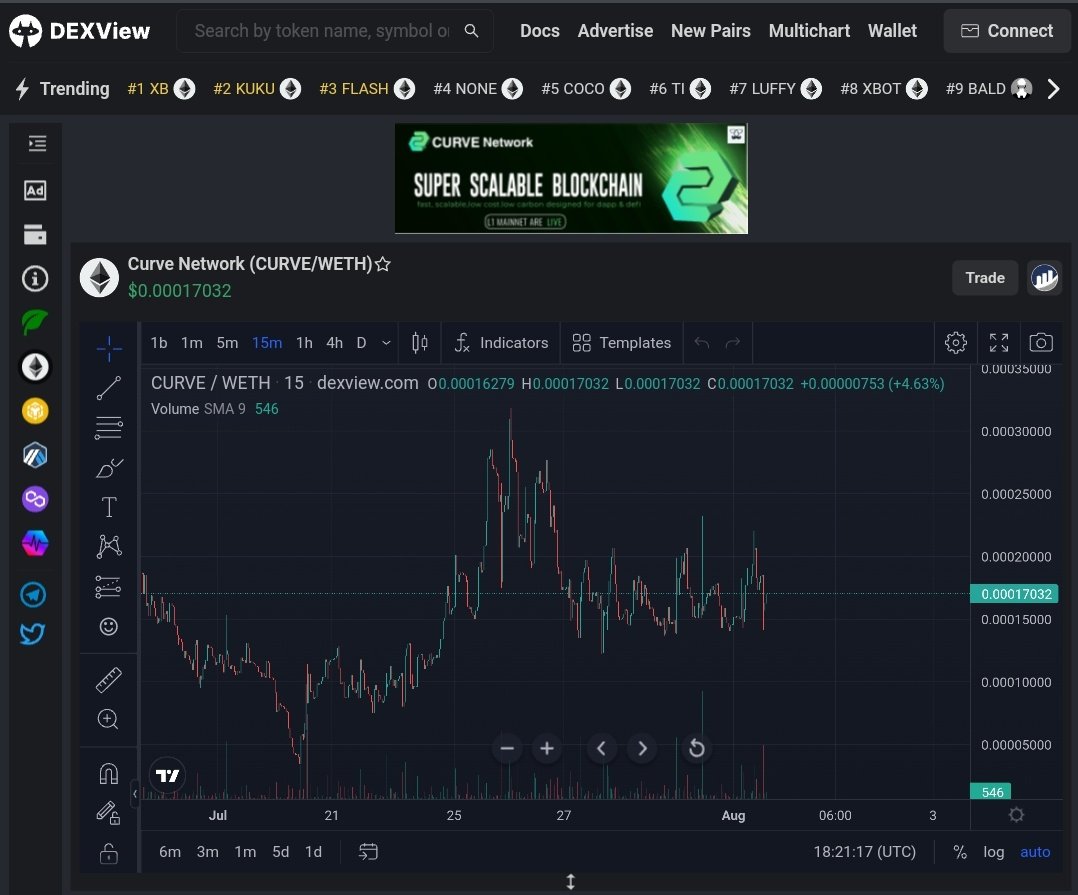1078x895 pixels.
Task: Open the Wallet page
Action: [x=892, y=31]
